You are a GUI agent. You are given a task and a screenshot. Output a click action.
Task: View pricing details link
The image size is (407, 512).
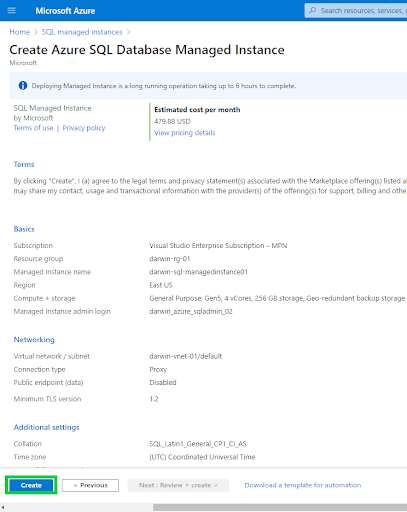[185, 133]
